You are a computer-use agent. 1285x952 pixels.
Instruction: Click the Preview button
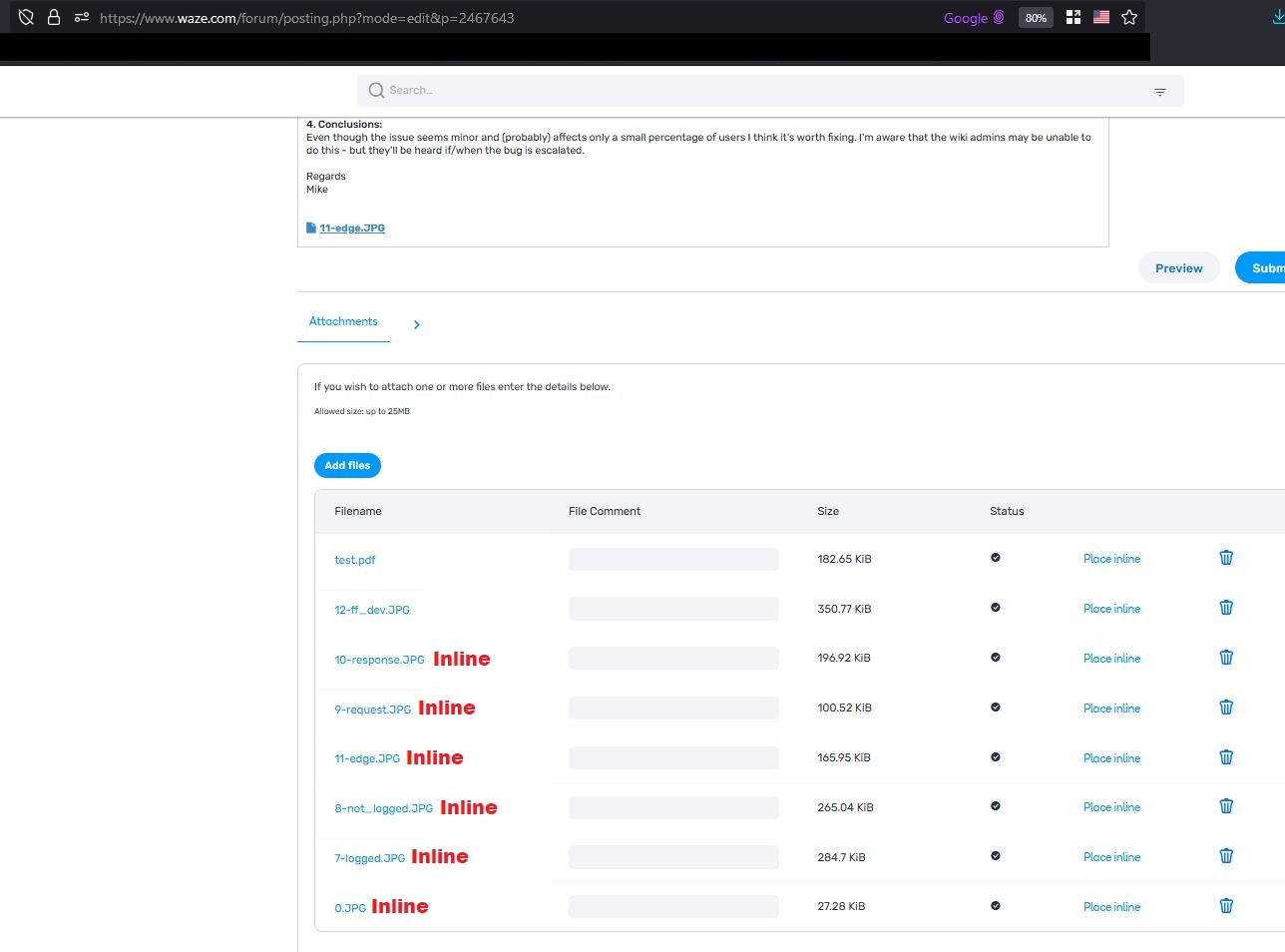1178,267
